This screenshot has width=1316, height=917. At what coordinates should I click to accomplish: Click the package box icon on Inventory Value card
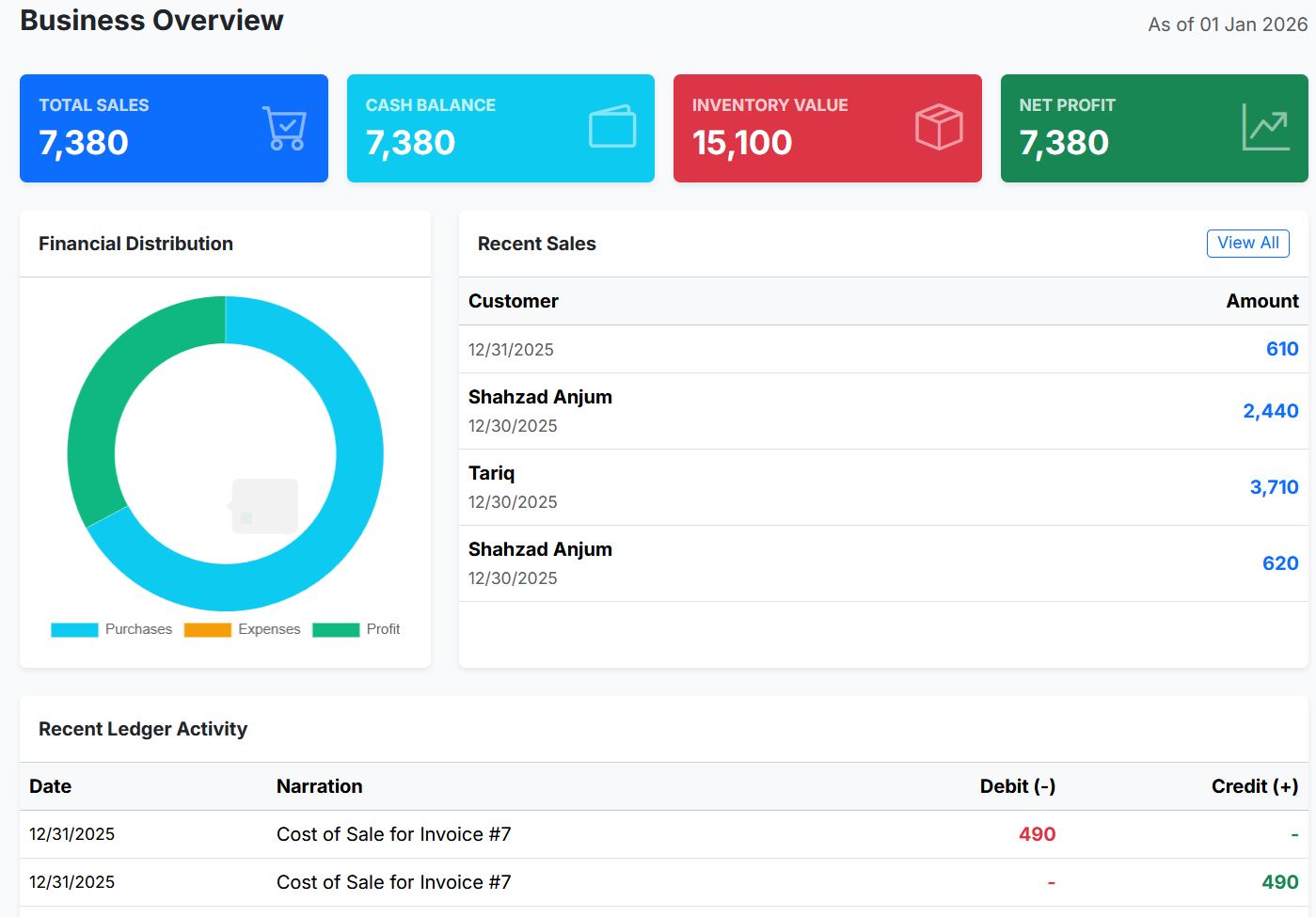pyautogui.click(x=938, y=127)
